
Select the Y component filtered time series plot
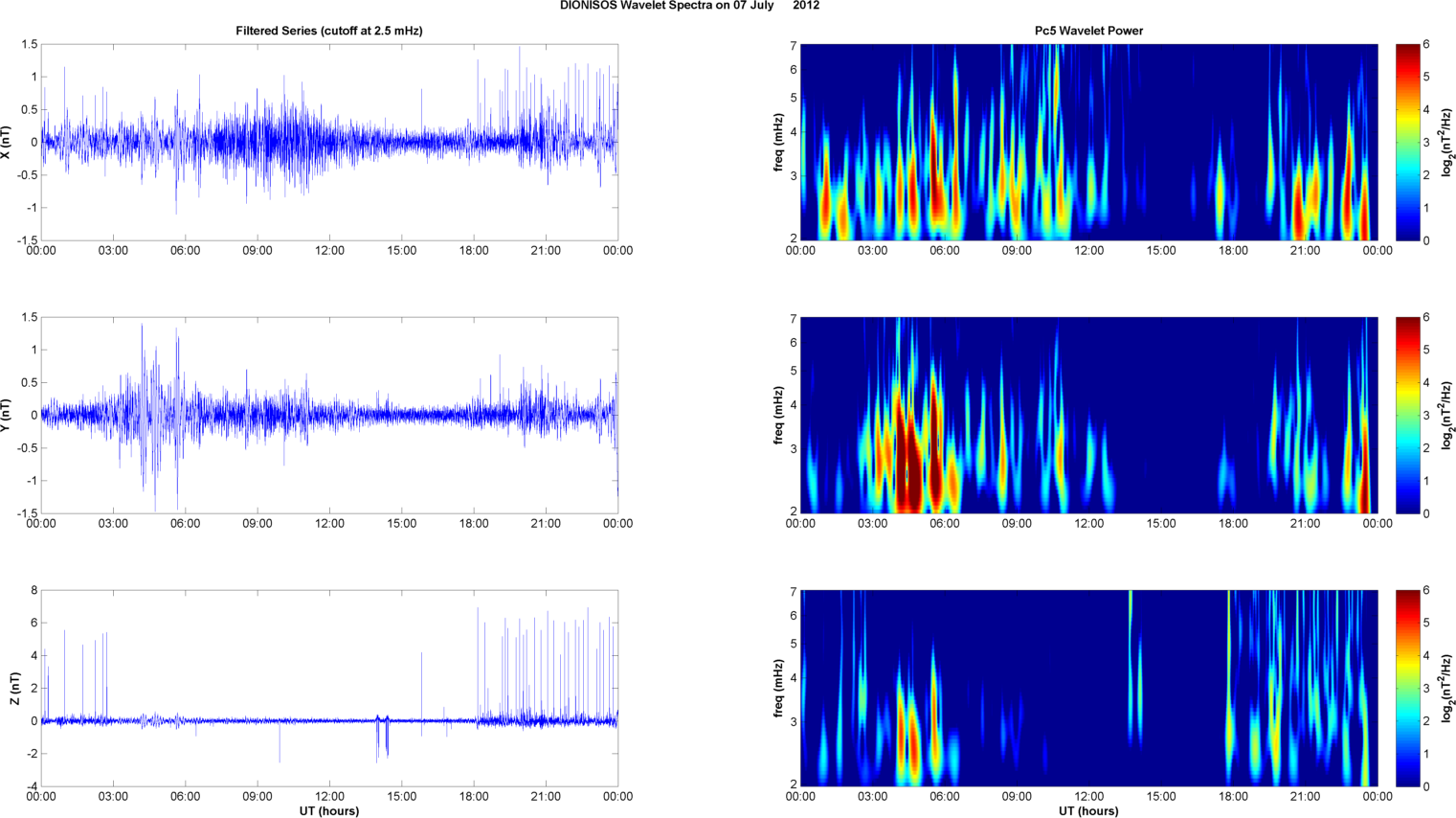click(x=329, y=416)
